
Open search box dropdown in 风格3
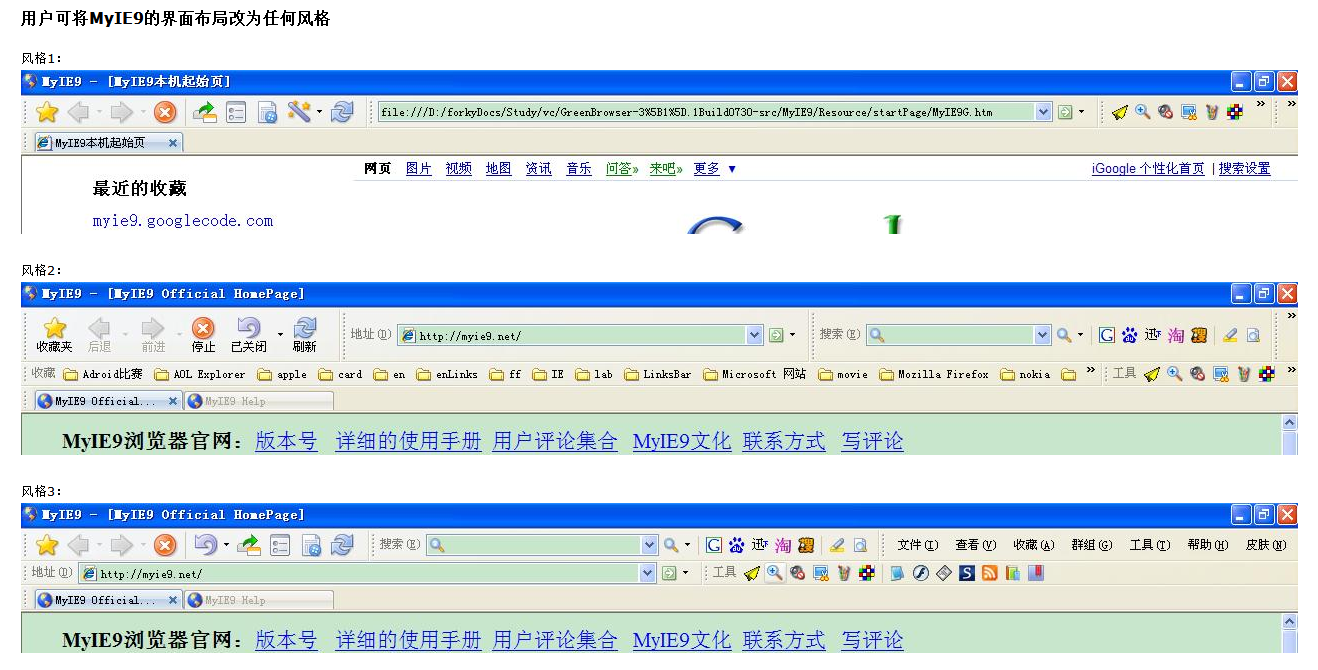point(650,545)
